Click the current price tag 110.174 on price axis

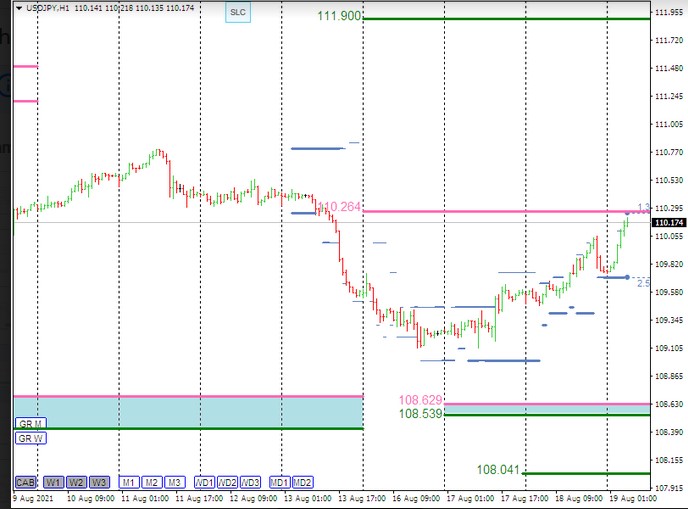(x=667, y=222)
